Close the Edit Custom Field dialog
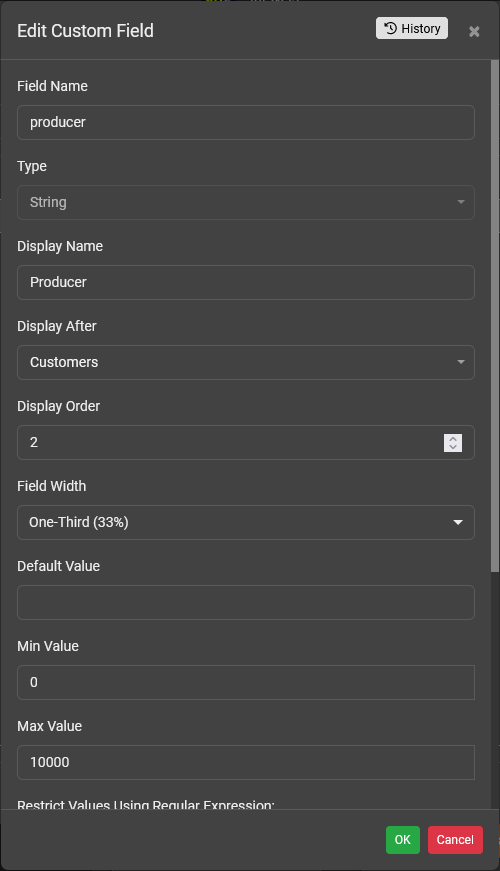500x871 pixels. point(474,32)
